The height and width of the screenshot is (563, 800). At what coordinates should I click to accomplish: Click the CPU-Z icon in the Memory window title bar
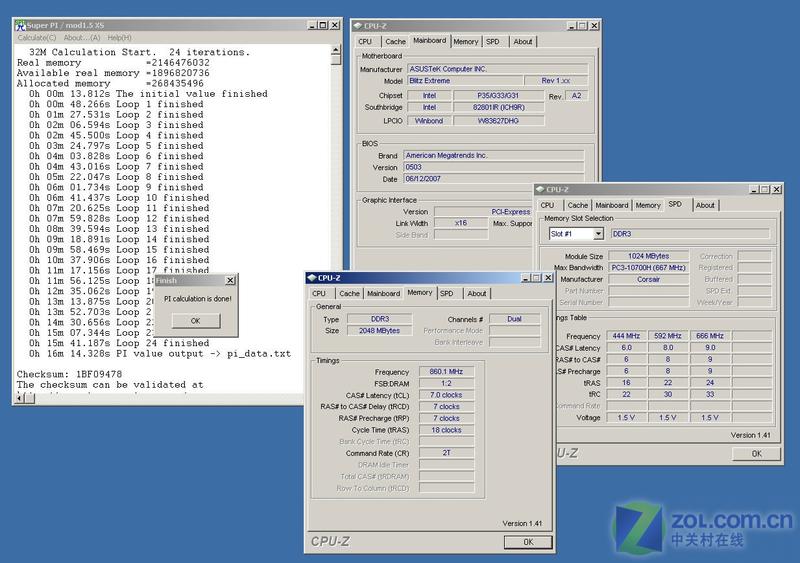(311, 278)
